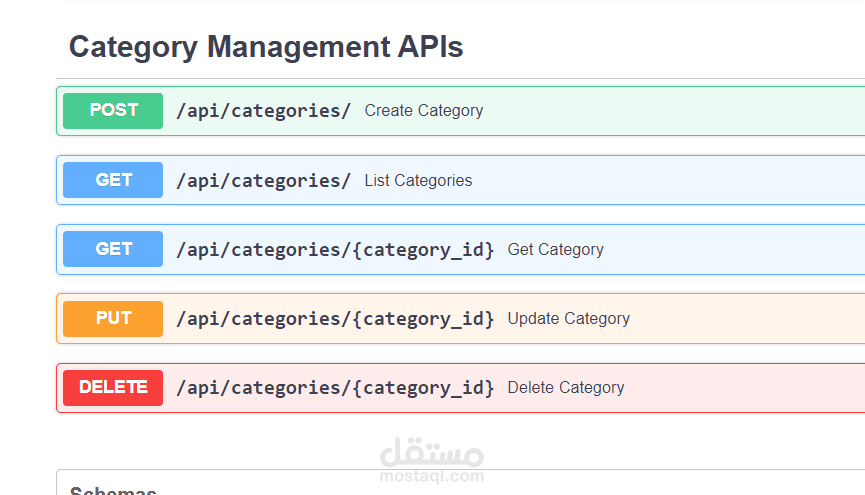
Task: Open the Update Category summary text
Action: [568, 319]
